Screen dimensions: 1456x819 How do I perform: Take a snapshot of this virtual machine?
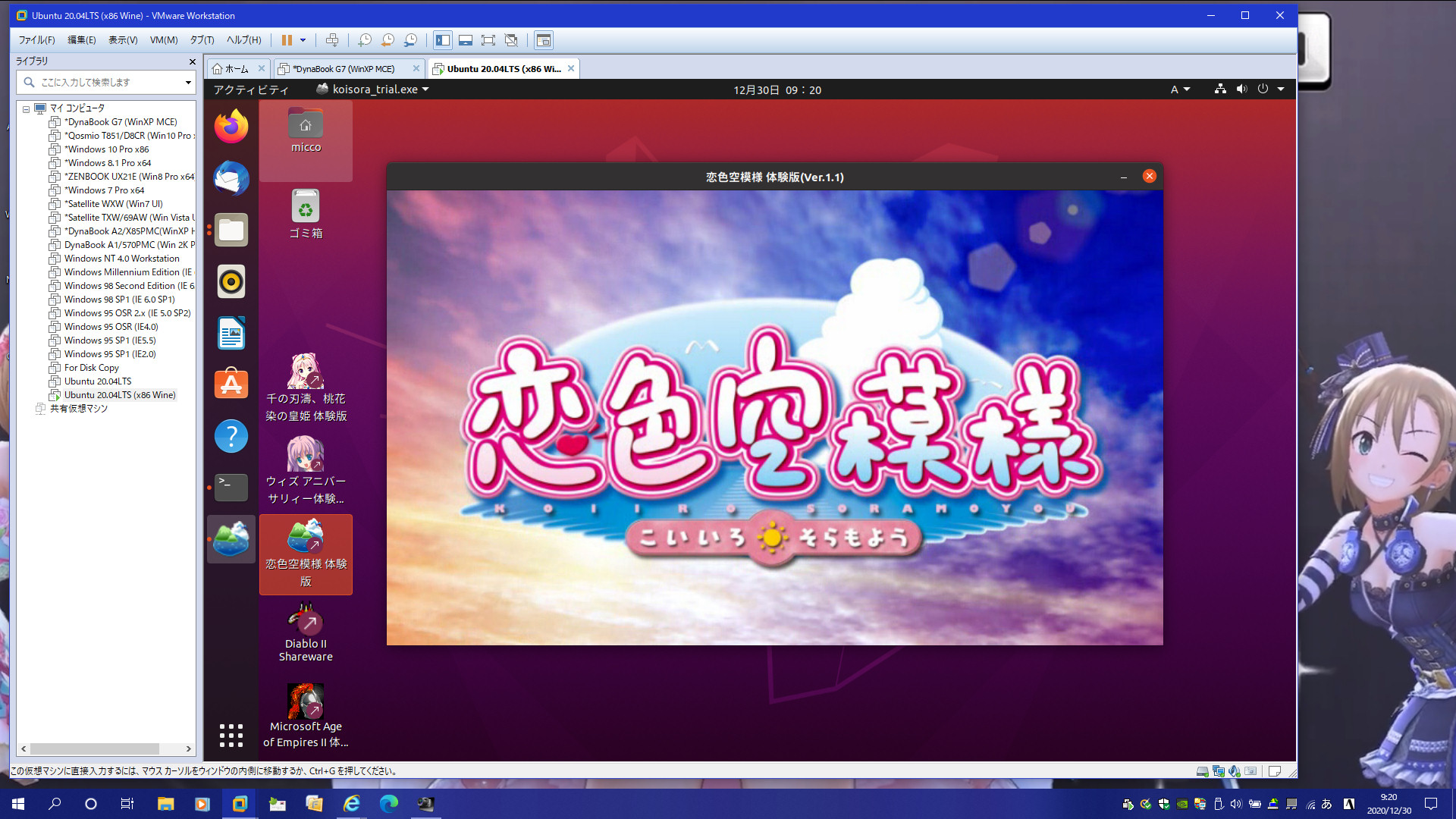tap(365, 40)
